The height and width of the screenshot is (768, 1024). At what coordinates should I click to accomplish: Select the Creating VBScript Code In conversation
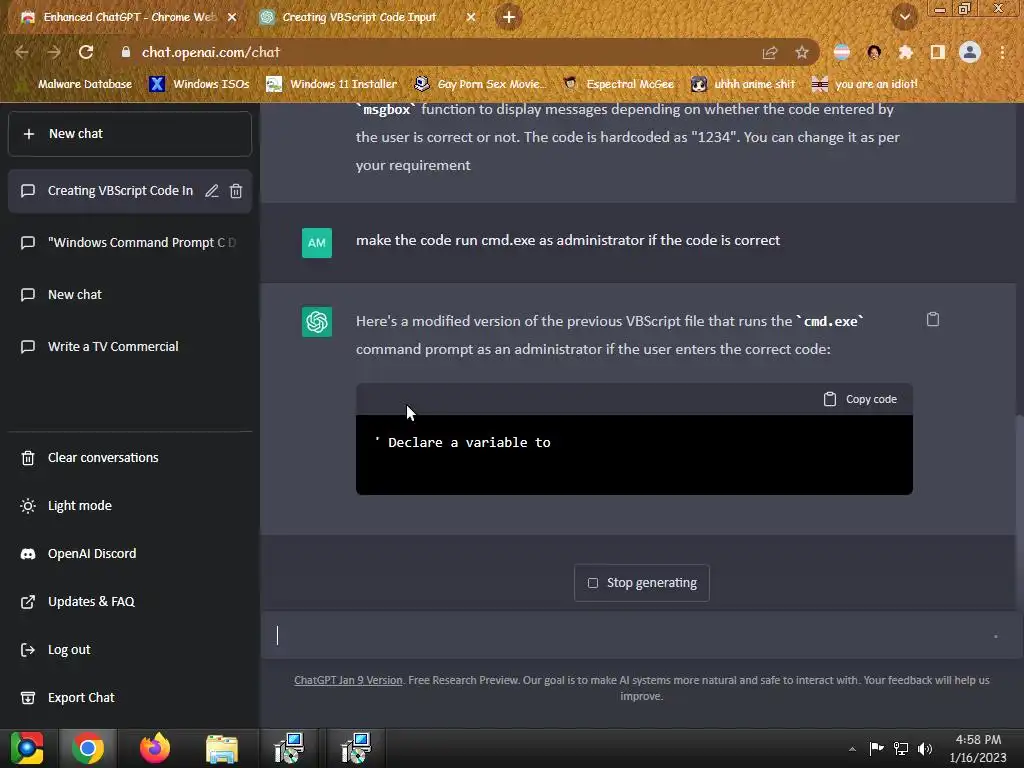click(x=120, y=191)
